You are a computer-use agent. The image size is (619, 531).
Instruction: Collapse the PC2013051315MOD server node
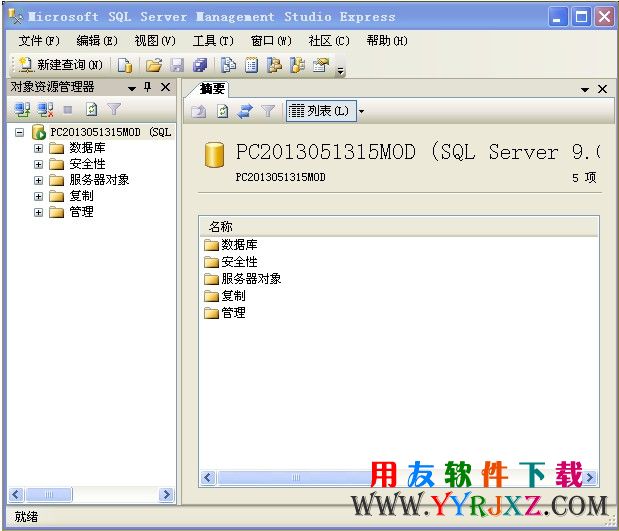[19, 132]
